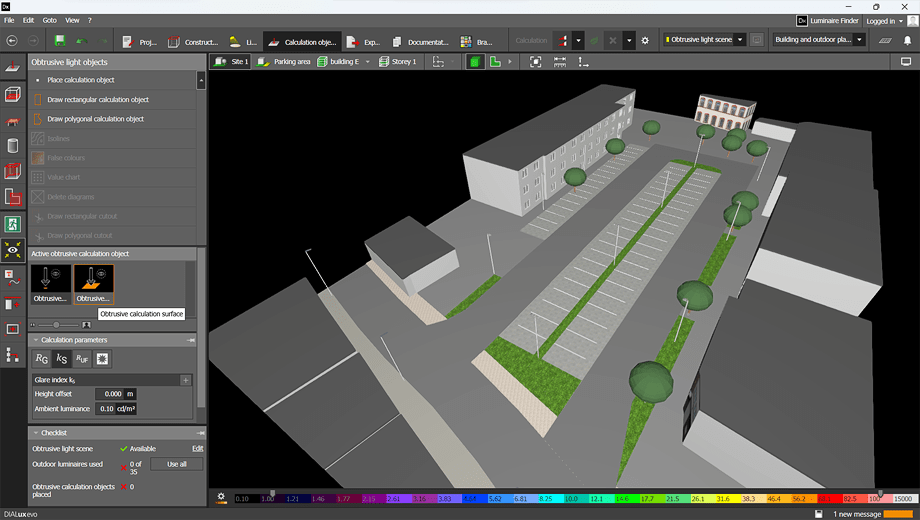Click the green Save project icon

[x=60, y=41]
